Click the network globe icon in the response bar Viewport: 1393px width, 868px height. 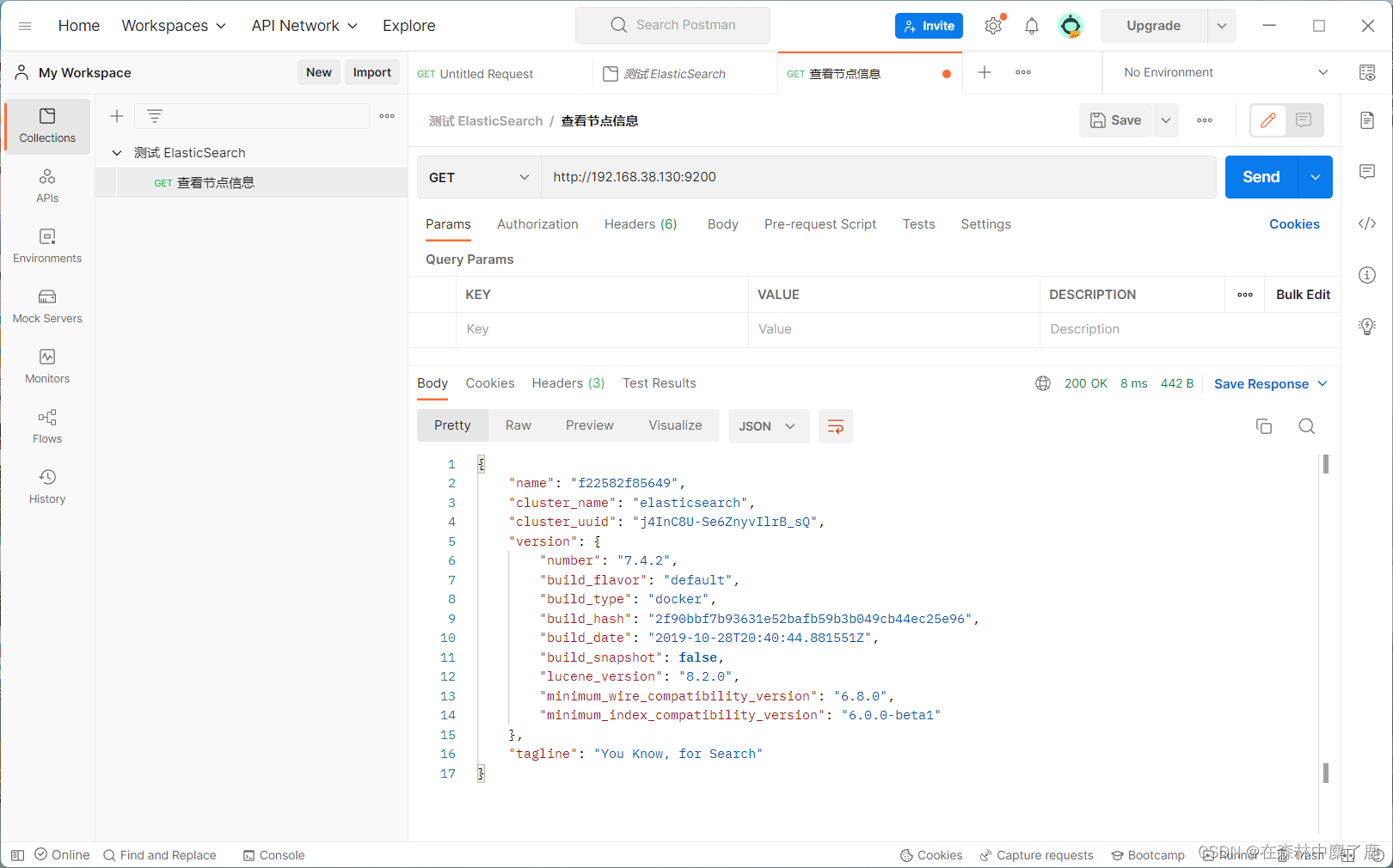click(1043, 383)
